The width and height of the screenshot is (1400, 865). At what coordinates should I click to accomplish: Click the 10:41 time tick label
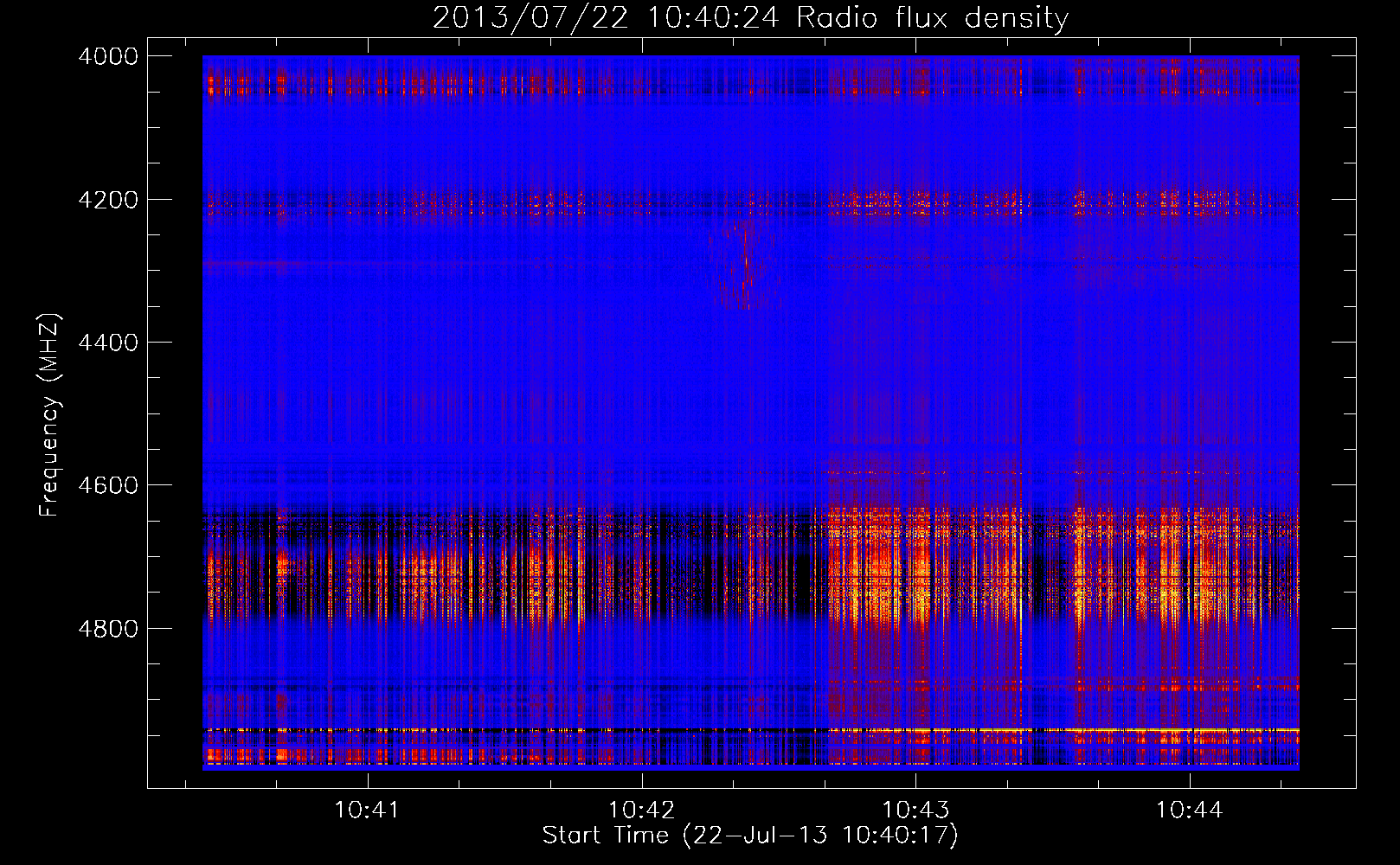[368, 811]
